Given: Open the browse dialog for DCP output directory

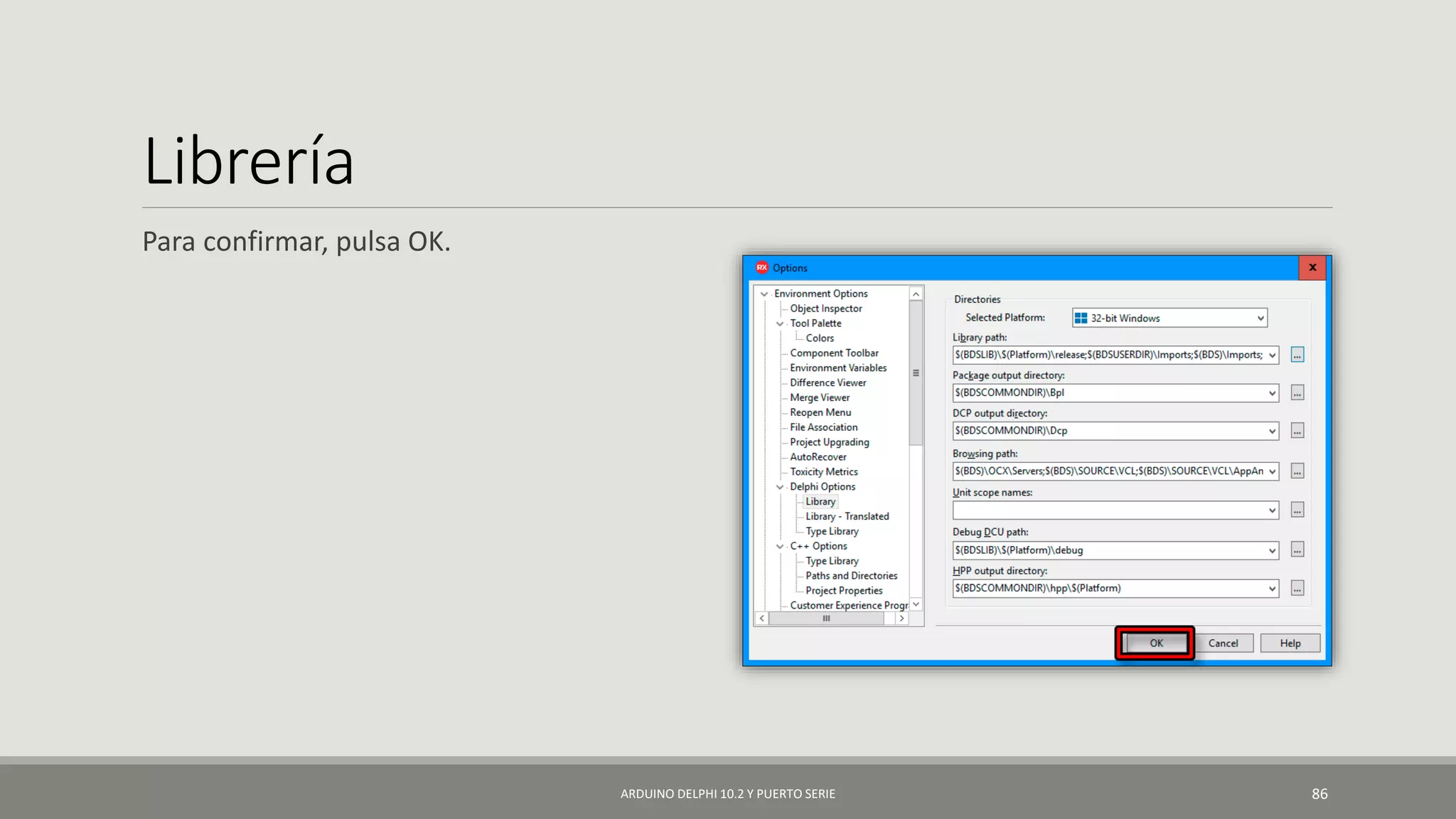Looking at the screenshot, I should (1297, 431).
